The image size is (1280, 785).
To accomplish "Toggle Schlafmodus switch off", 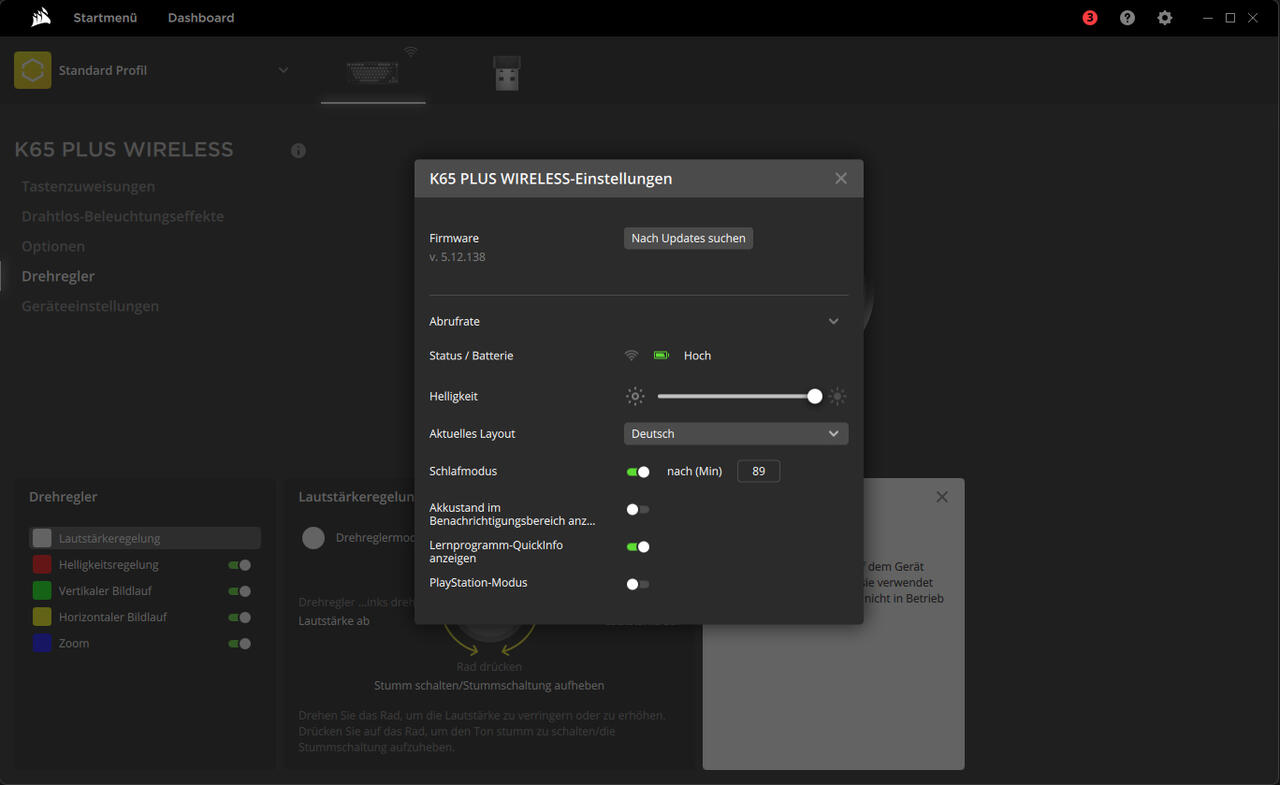I will [x=638, y=471].
